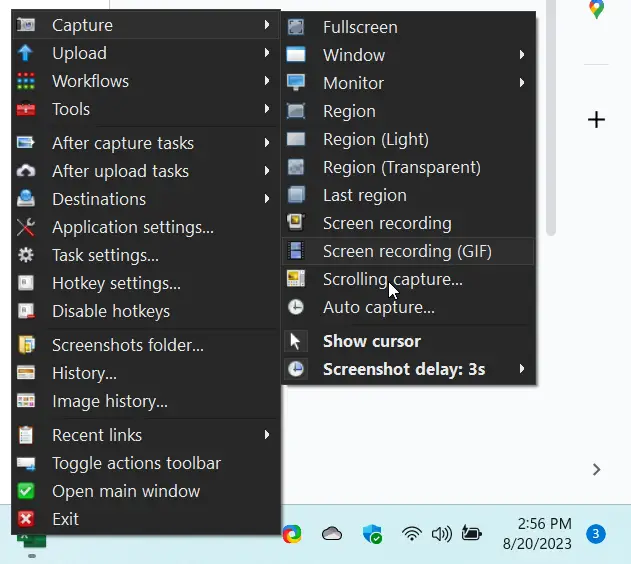
Task: Expand the After capture tasks arrow
Action: click(267, 142)
